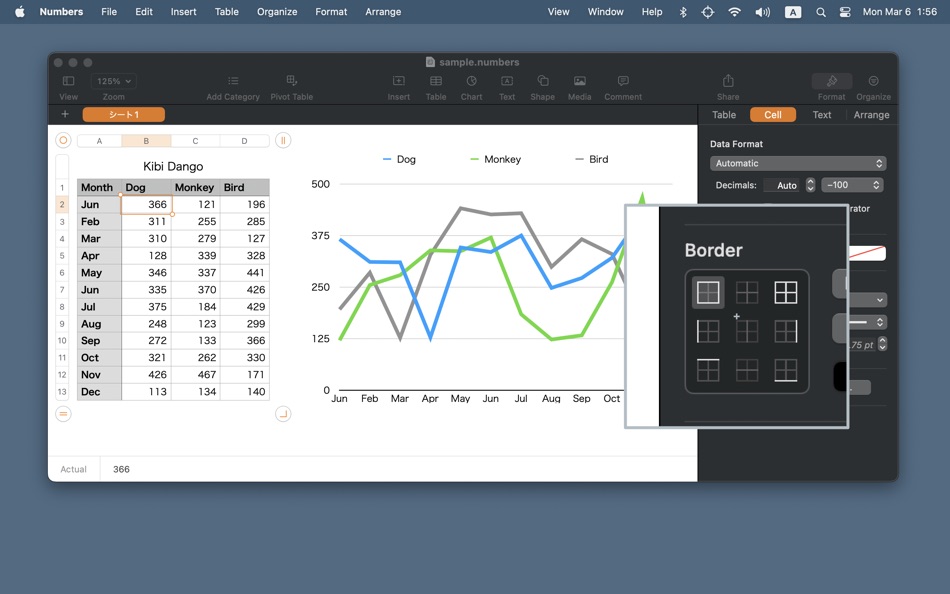Click the Decimals Auto input field
Screen dimensions: 950x594
point(782,185)
